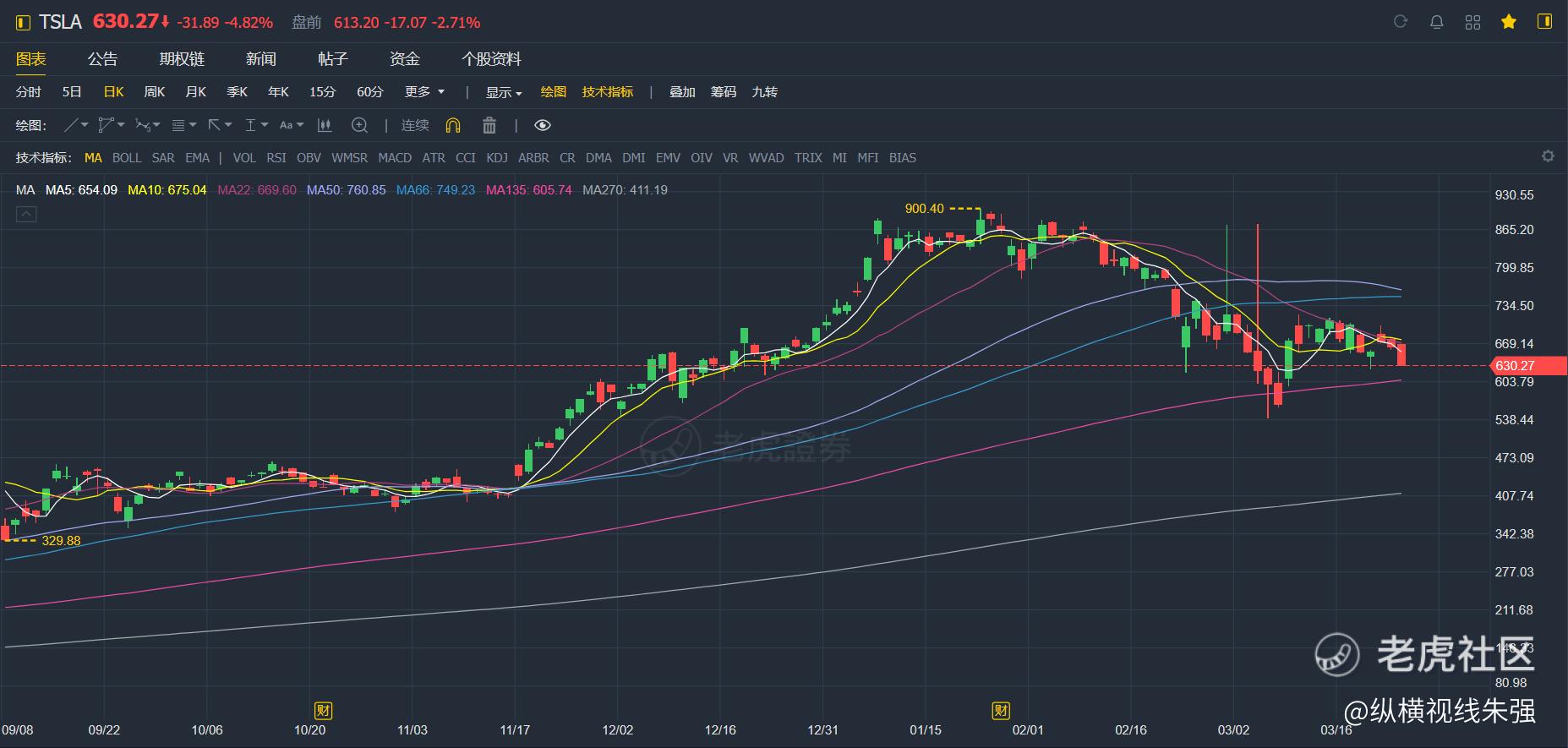The width and height of the screenshot is (1568, 748).
Task: Select the wave pattern drawing tool
Action: [x=142, y=125]
